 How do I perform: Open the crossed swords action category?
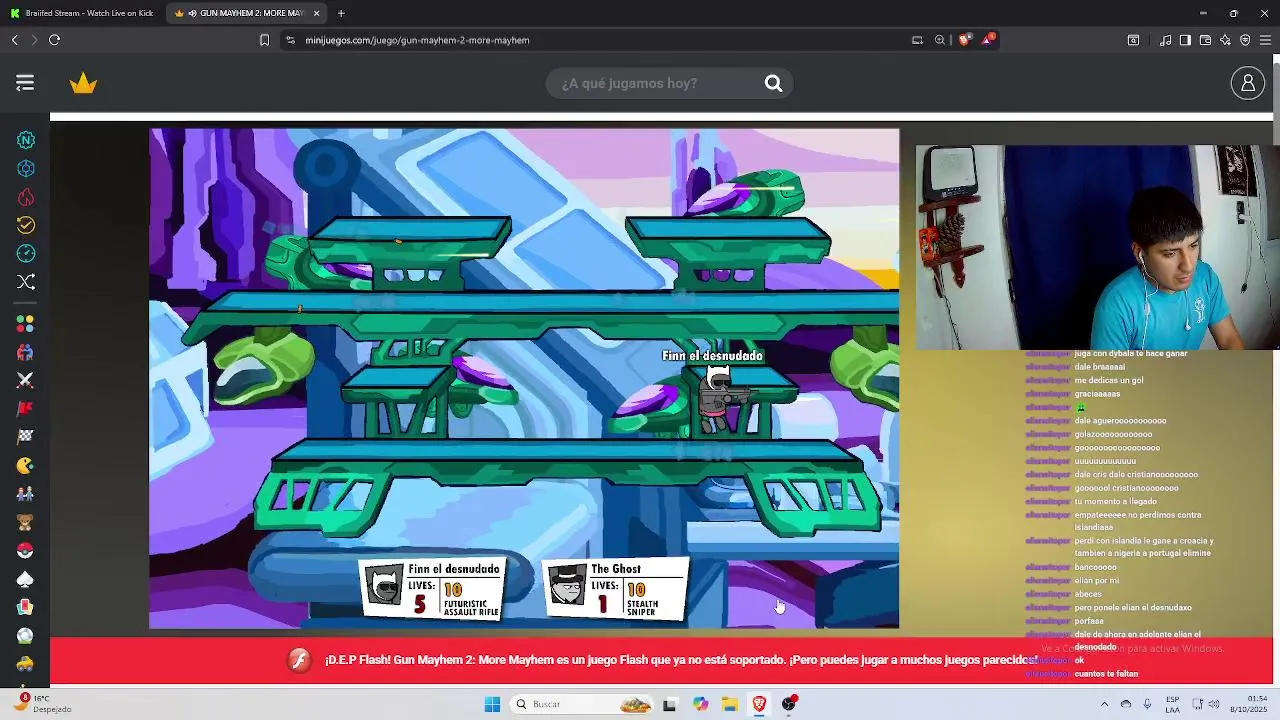[x=25, y=380]
